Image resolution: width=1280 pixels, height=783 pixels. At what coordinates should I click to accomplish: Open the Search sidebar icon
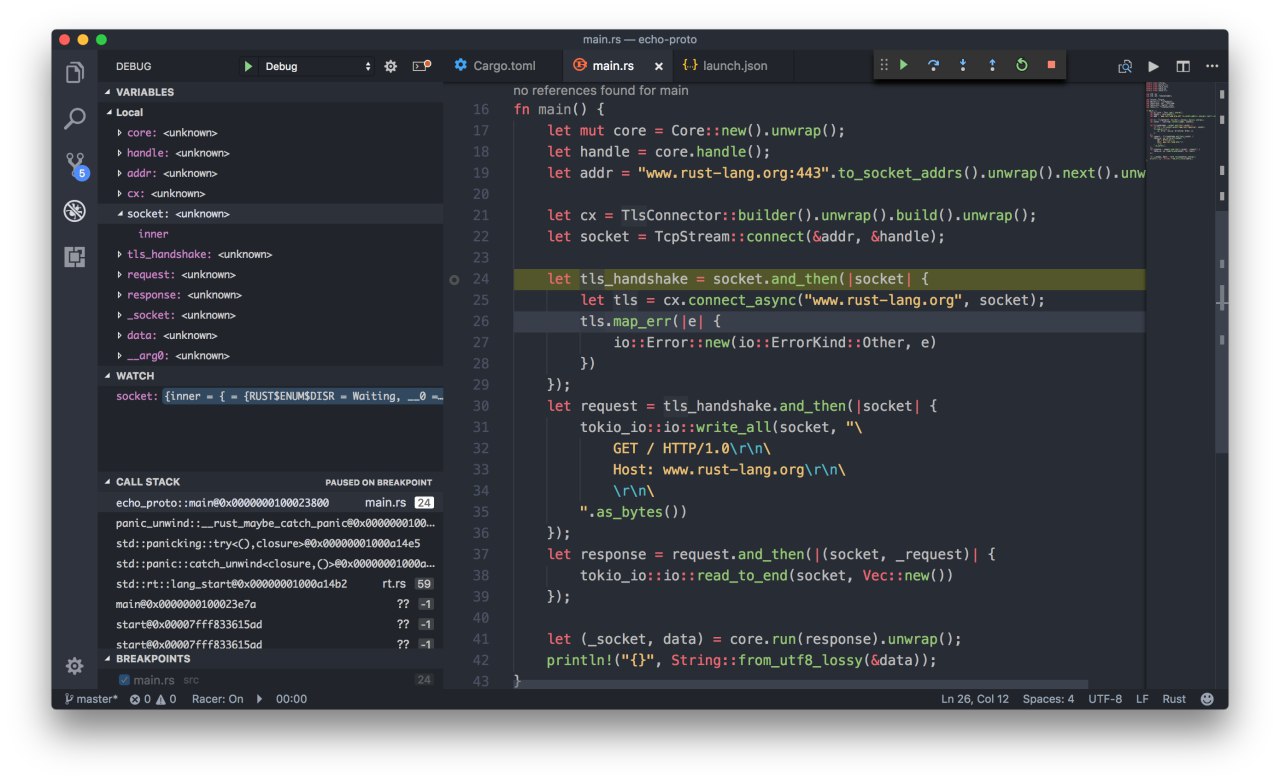pos(75,119)
